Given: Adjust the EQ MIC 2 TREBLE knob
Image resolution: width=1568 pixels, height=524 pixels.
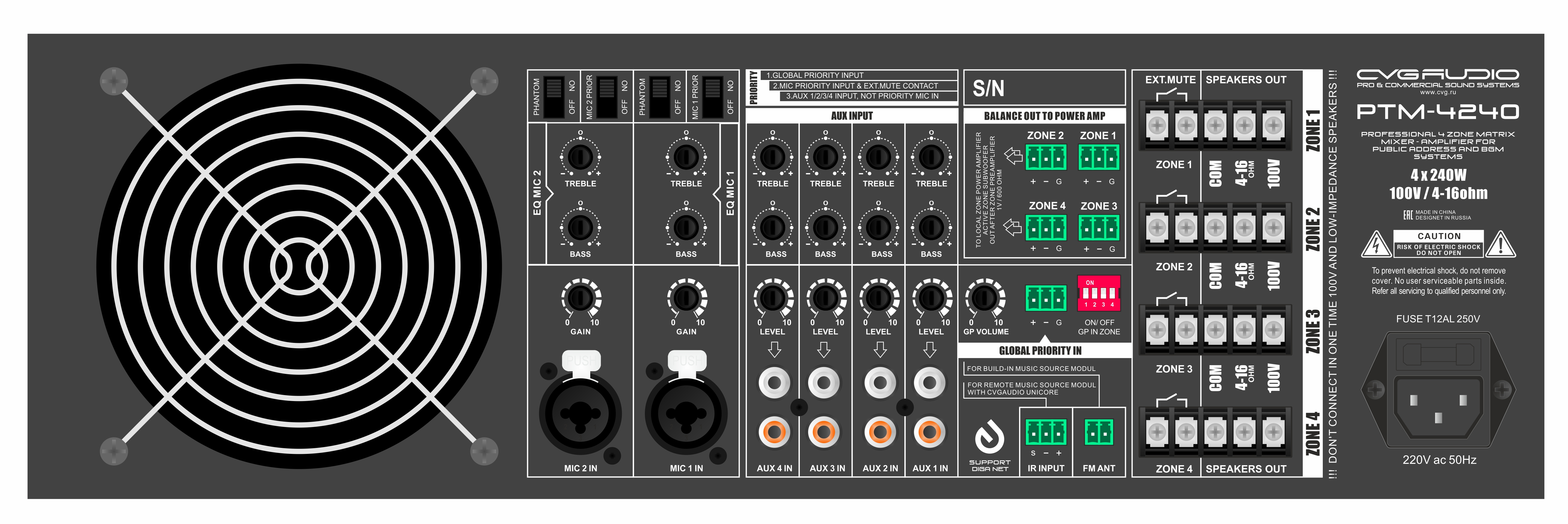Looking at the screenshot, I should [580, 157].
